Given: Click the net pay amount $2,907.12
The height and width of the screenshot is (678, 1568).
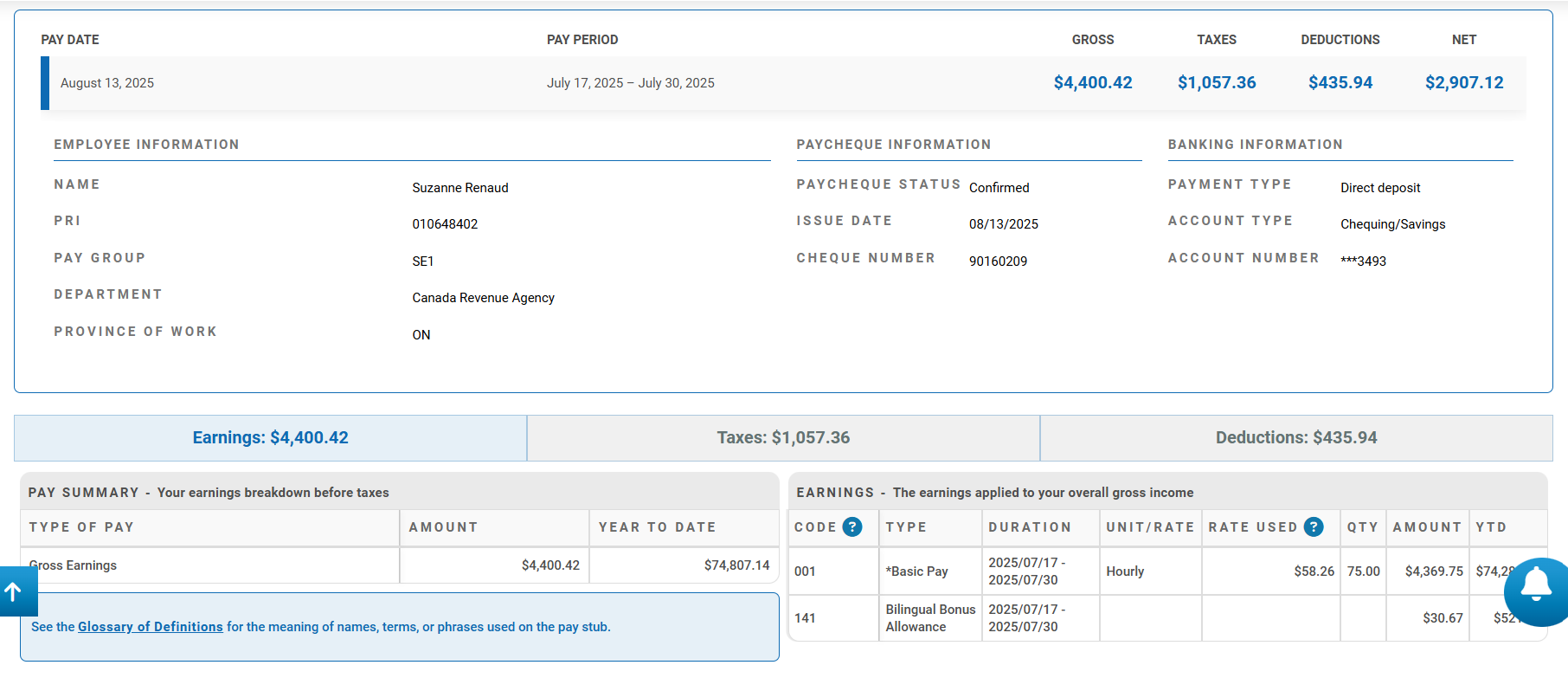Looking at the screenshot, I should tap(1463, 83).
